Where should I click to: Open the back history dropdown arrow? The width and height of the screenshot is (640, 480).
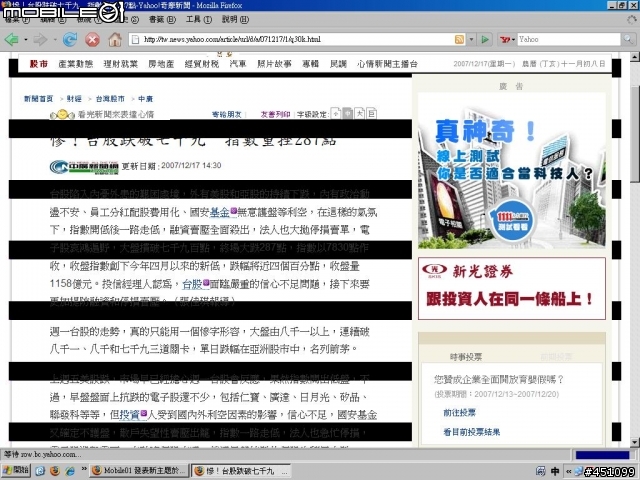(26, 40)
